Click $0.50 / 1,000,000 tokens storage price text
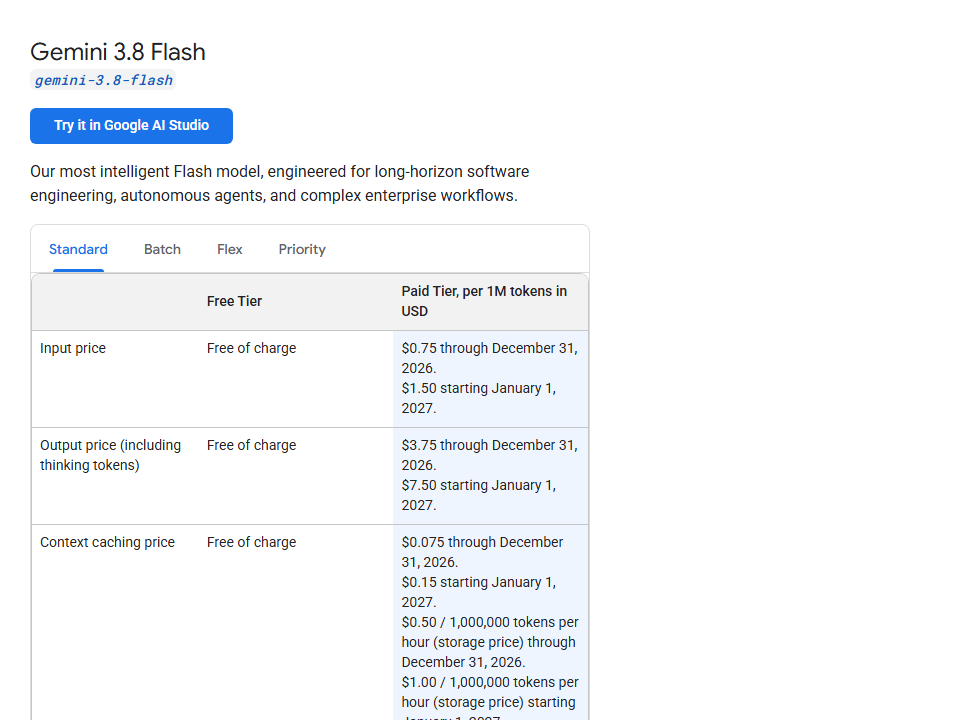This screenshot has height=720, width=960. tap(490, 642)
